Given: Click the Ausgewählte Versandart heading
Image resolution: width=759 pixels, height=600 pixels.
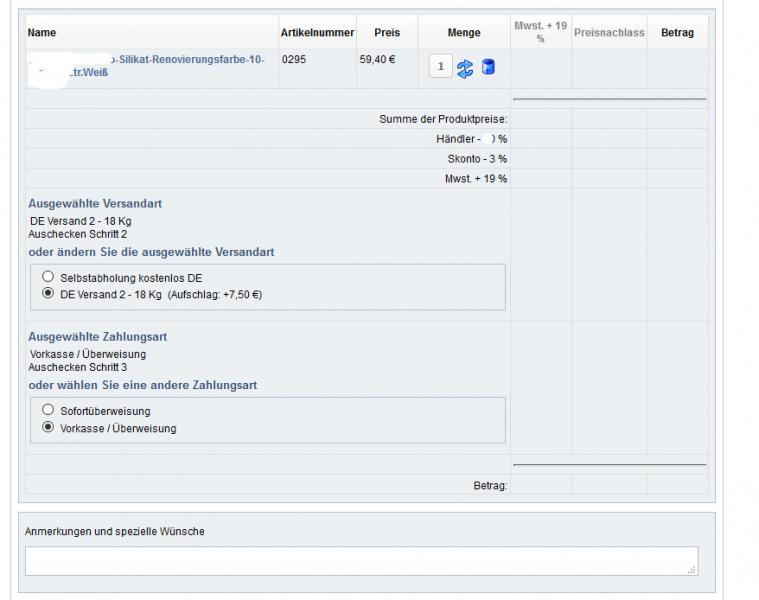Looking at the screenshot, I should click(x=95, y=203).
